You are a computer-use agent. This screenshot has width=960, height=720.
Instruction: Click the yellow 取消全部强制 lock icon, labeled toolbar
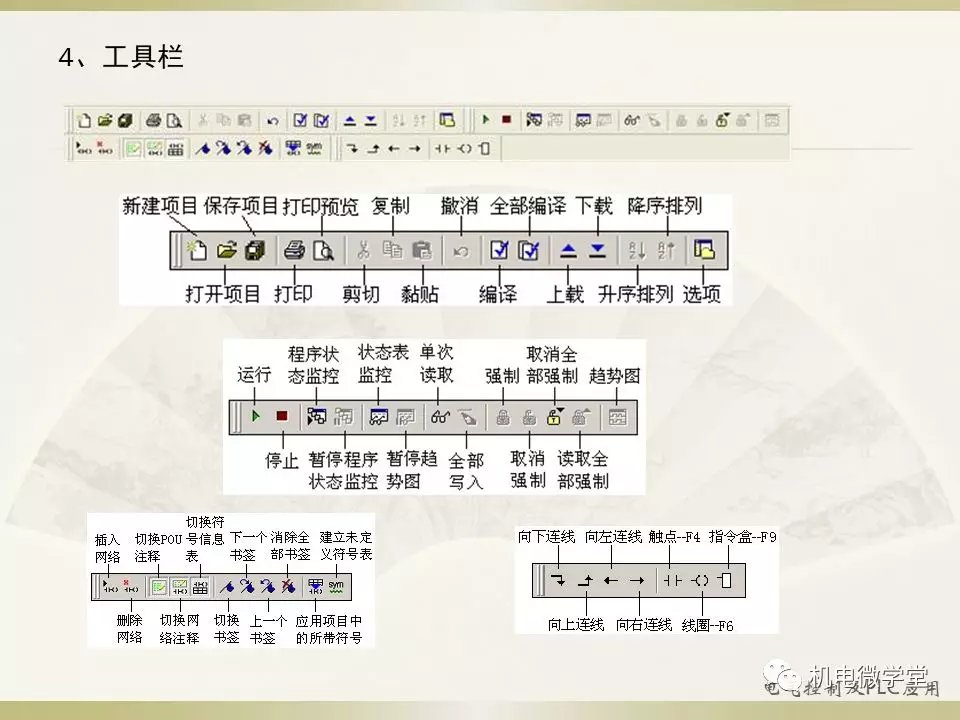(551, 416)
